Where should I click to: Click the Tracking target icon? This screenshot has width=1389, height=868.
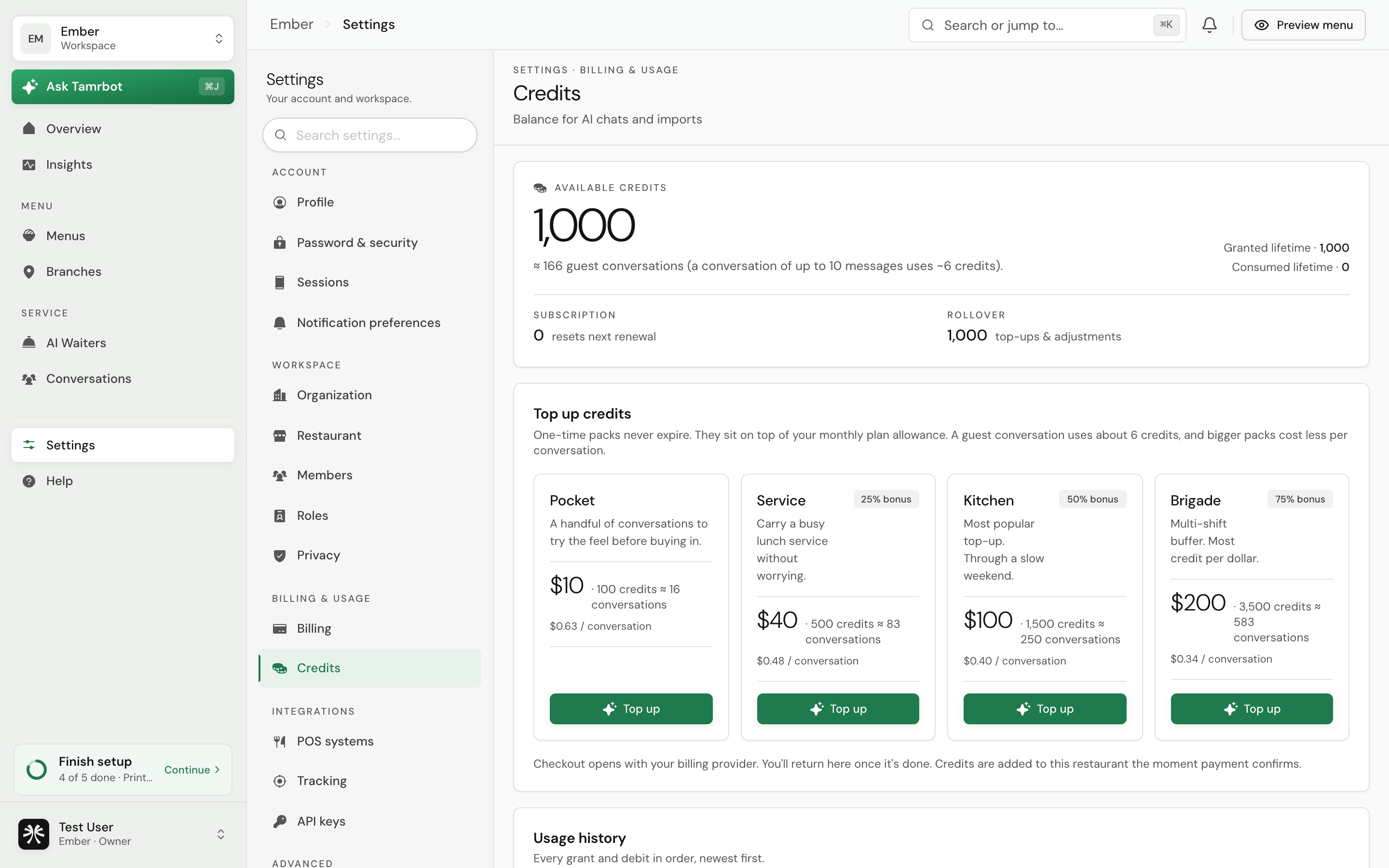pyautogui.click(x=280, y=781)
